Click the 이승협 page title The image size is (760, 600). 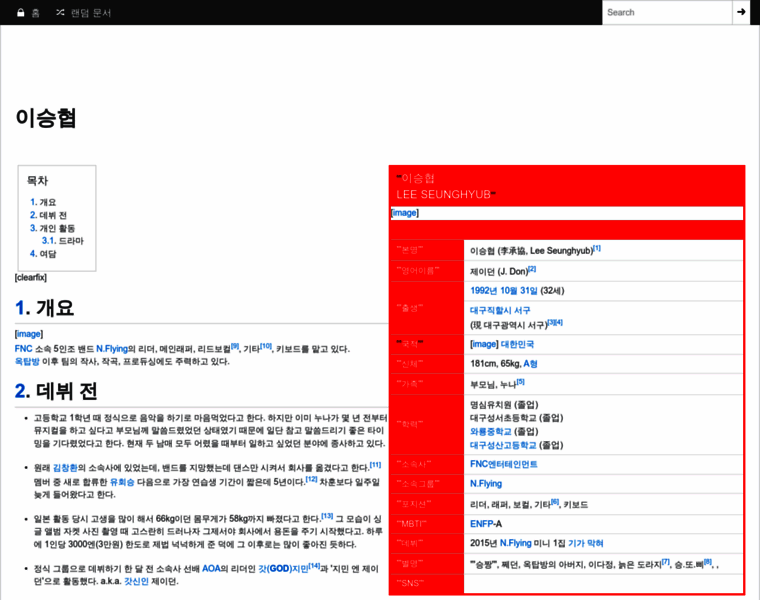pos(46,118)
